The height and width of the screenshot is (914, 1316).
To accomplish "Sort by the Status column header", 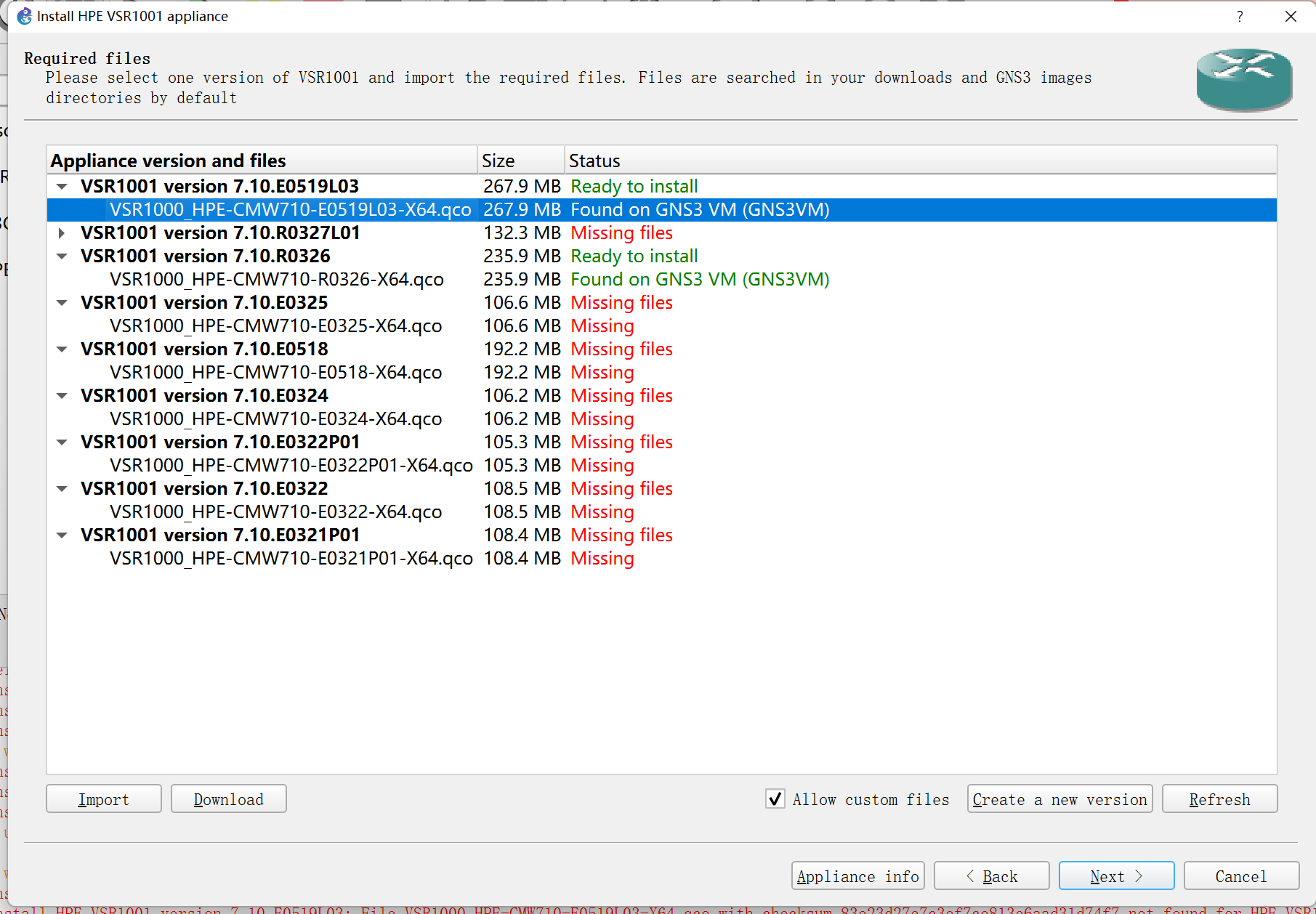I will pyautogui.click(x=921, y=161).
